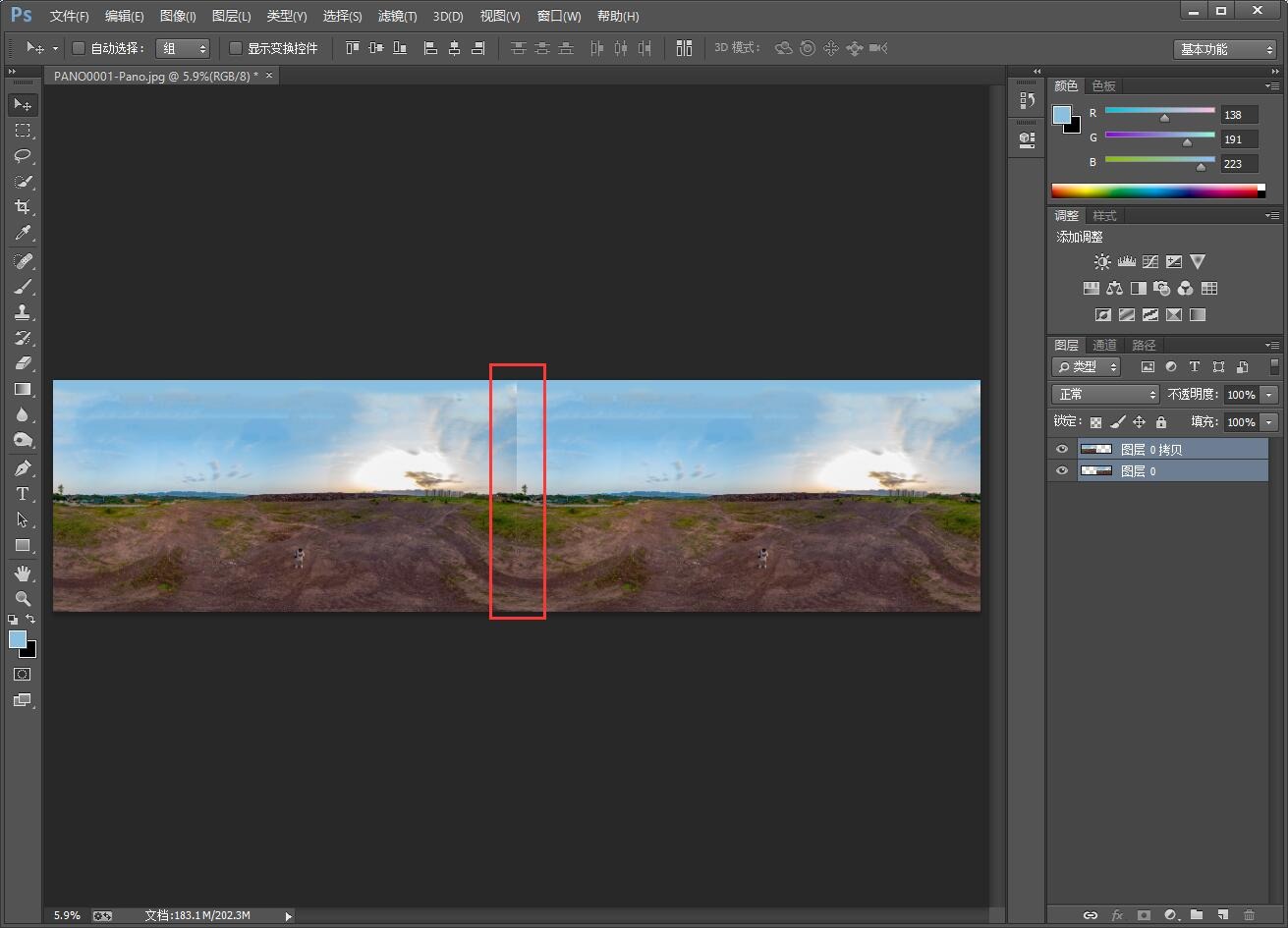1288x928 pixels.
Task: Select the Rectangular Marquee tool
Action: tap(23, 130)
